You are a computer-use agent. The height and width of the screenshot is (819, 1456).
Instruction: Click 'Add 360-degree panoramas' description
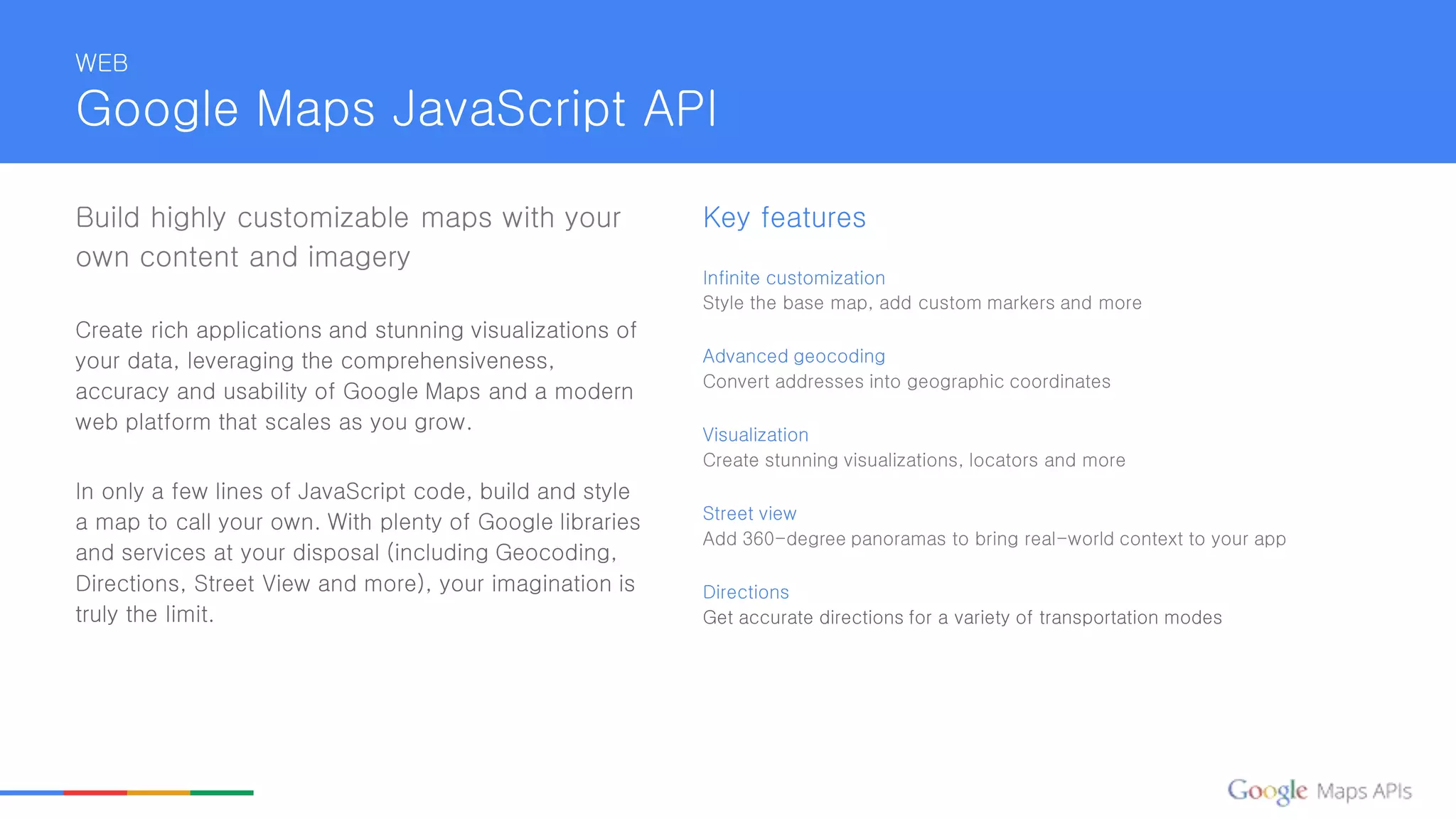pos(995,539)
